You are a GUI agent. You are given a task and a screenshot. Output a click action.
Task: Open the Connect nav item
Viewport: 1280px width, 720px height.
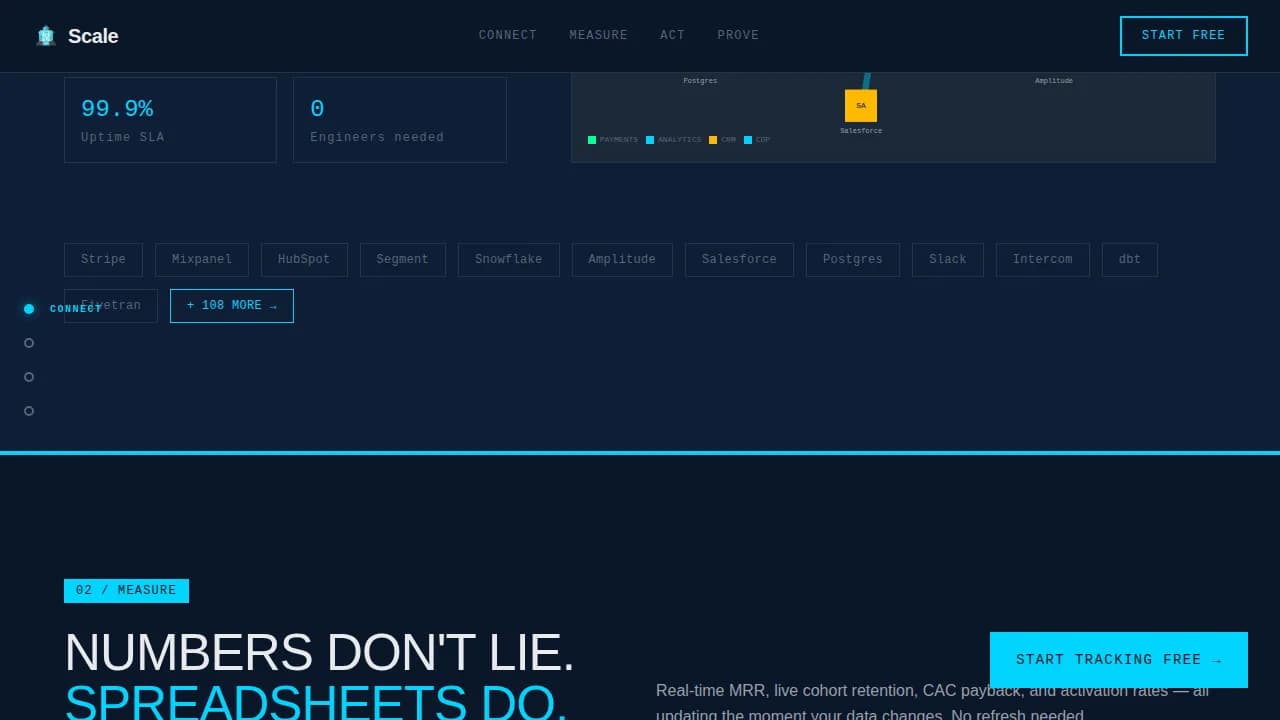[x=508, y=36]
